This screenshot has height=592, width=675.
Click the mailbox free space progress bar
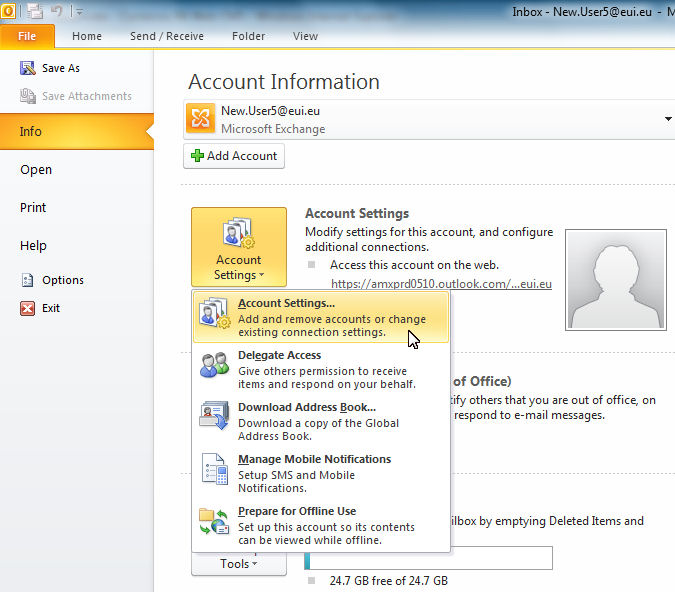tap(430, 557)
